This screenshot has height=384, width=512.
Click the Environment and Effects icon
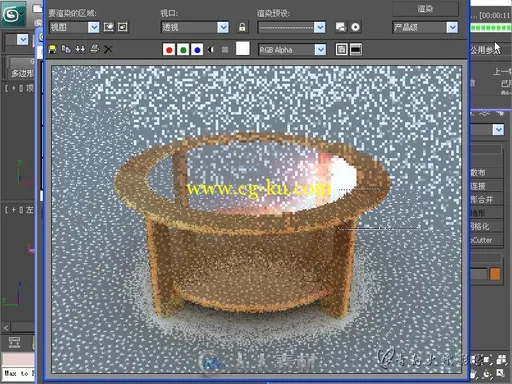point(355,27)
